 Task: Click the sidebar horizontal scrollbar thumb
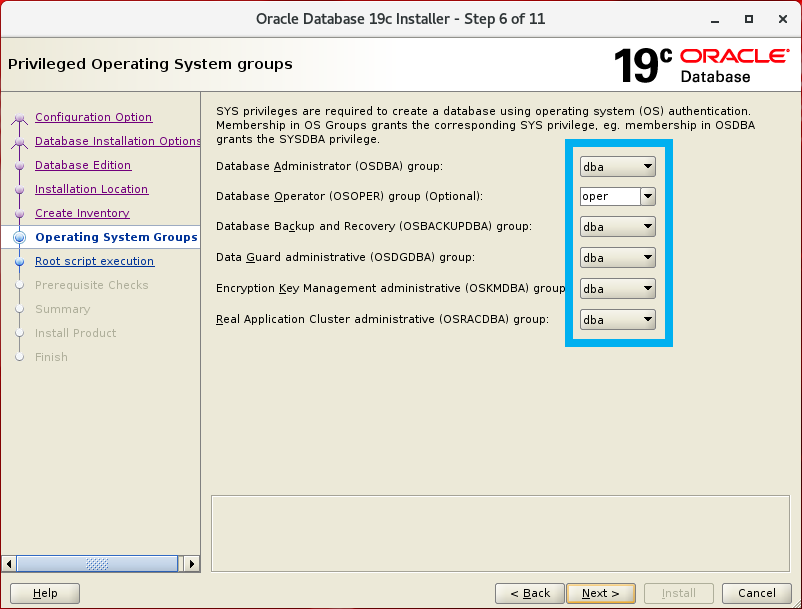tap(97, 564)
